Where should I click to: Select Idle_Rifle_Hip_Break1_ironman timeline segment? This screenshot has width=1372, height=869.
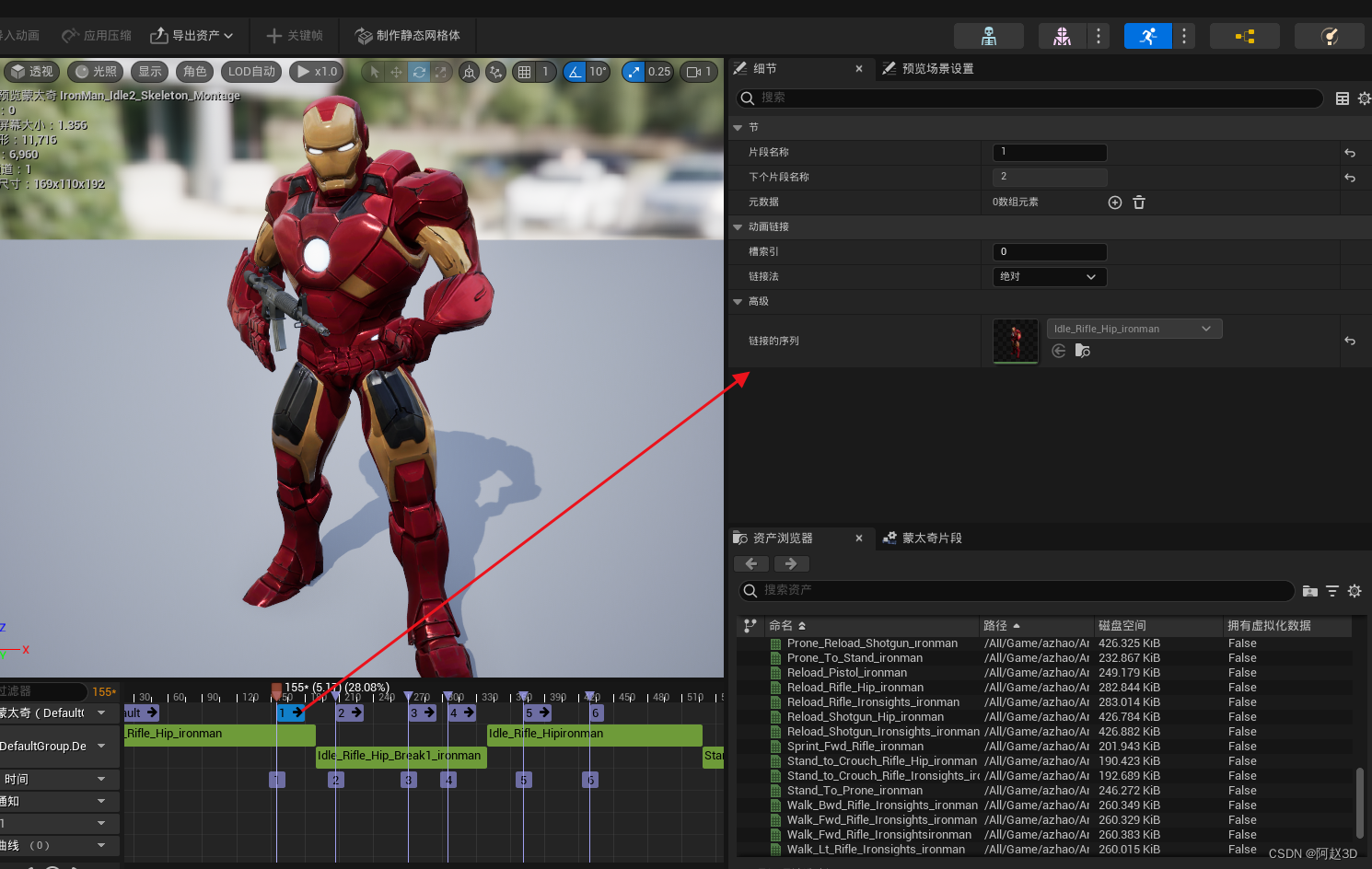[x=401, y=758]
